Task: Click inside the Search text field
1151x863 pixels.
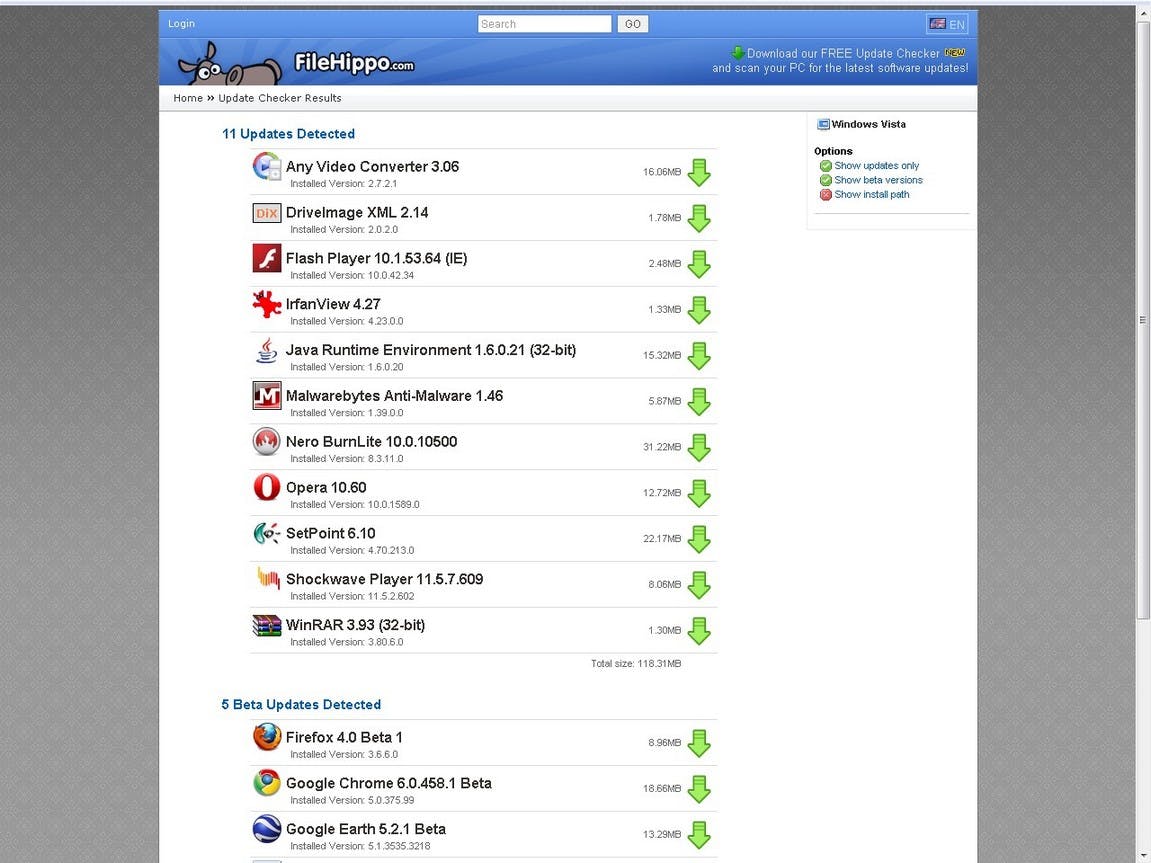Action: click(544, 24)
